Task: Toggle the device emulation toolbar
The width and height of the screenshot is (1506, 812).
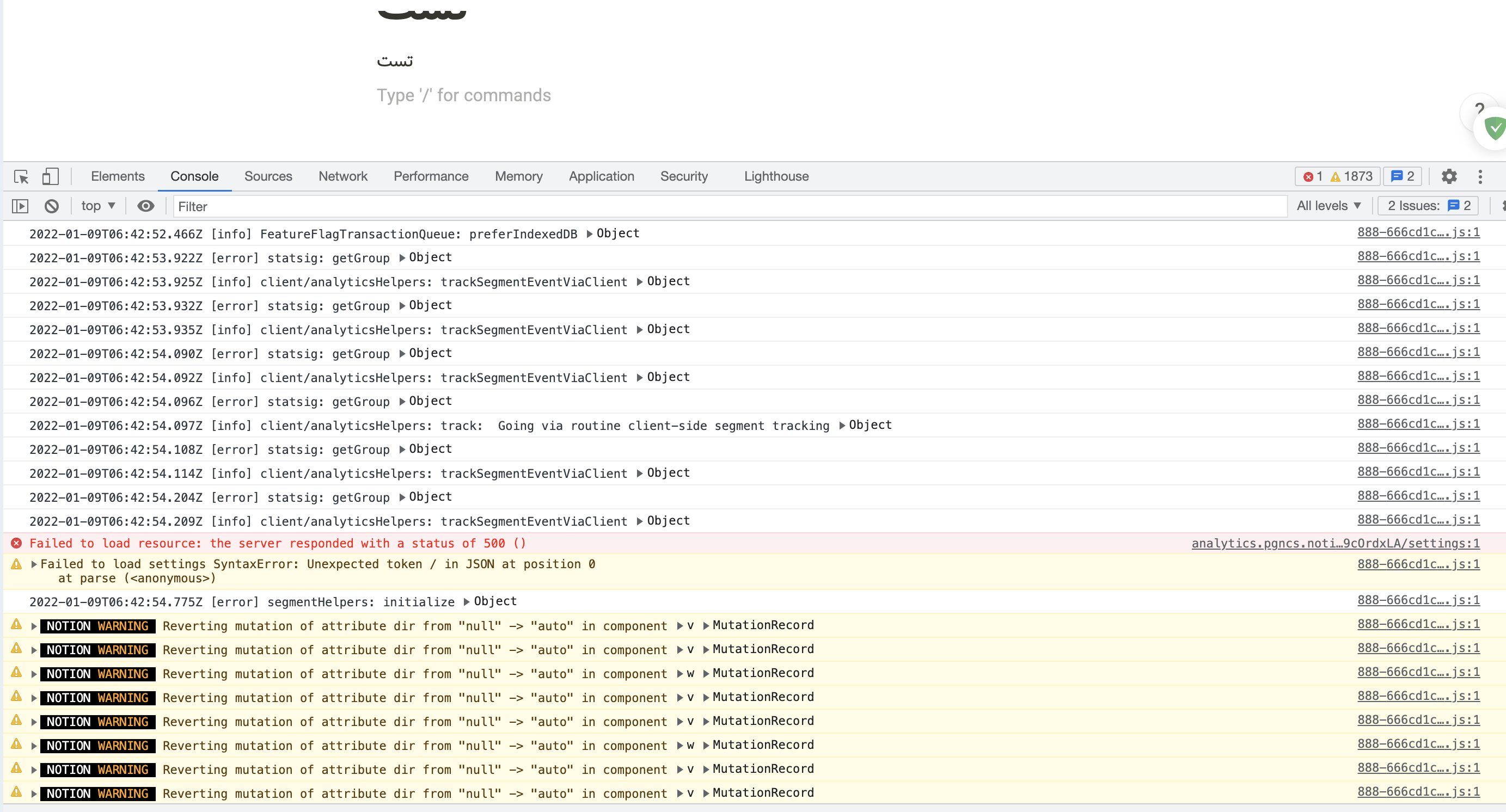Action: [x=50, y=176]
